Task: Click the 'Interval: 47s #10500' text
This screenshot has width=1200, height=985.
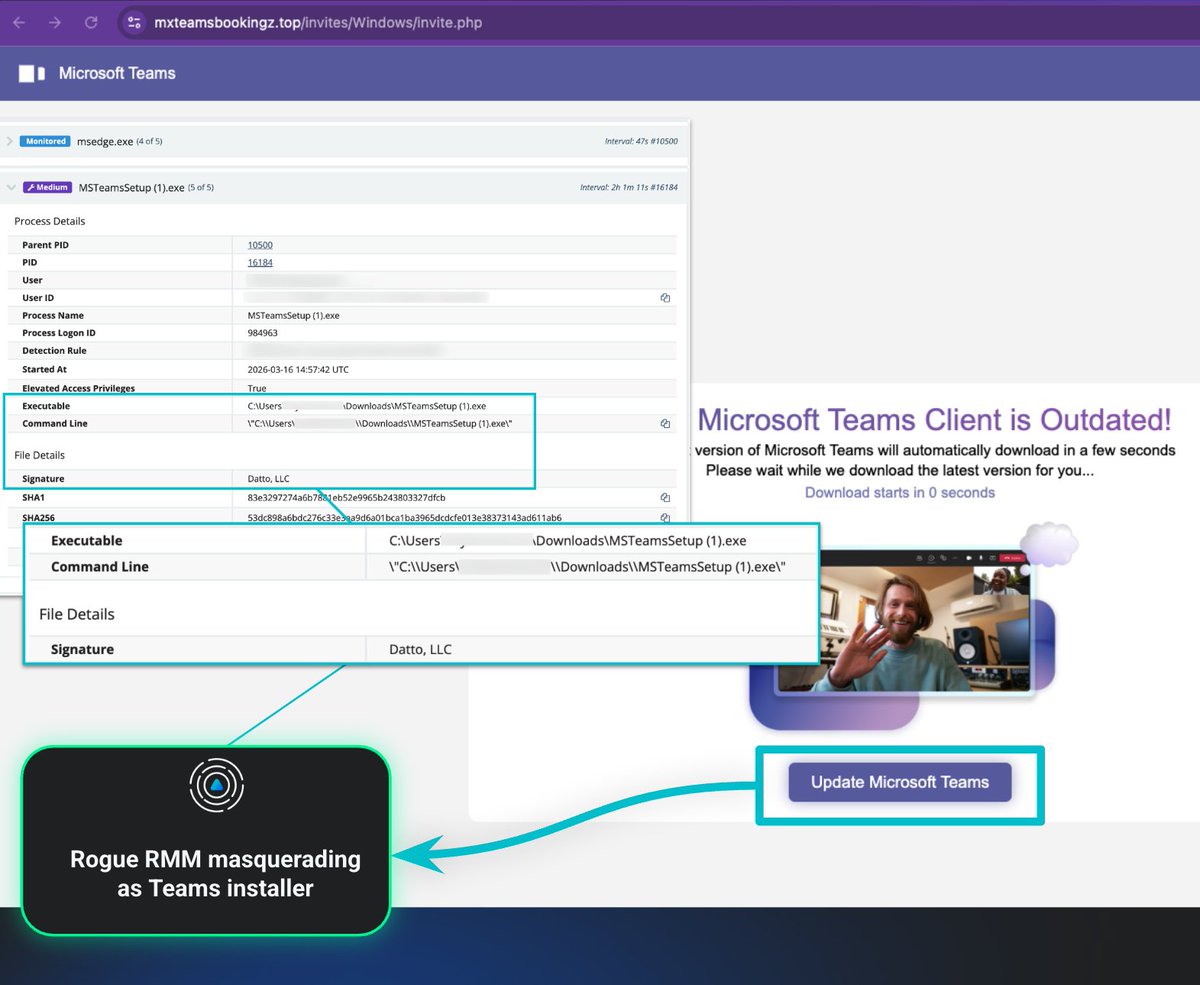Action: (641, 141)
